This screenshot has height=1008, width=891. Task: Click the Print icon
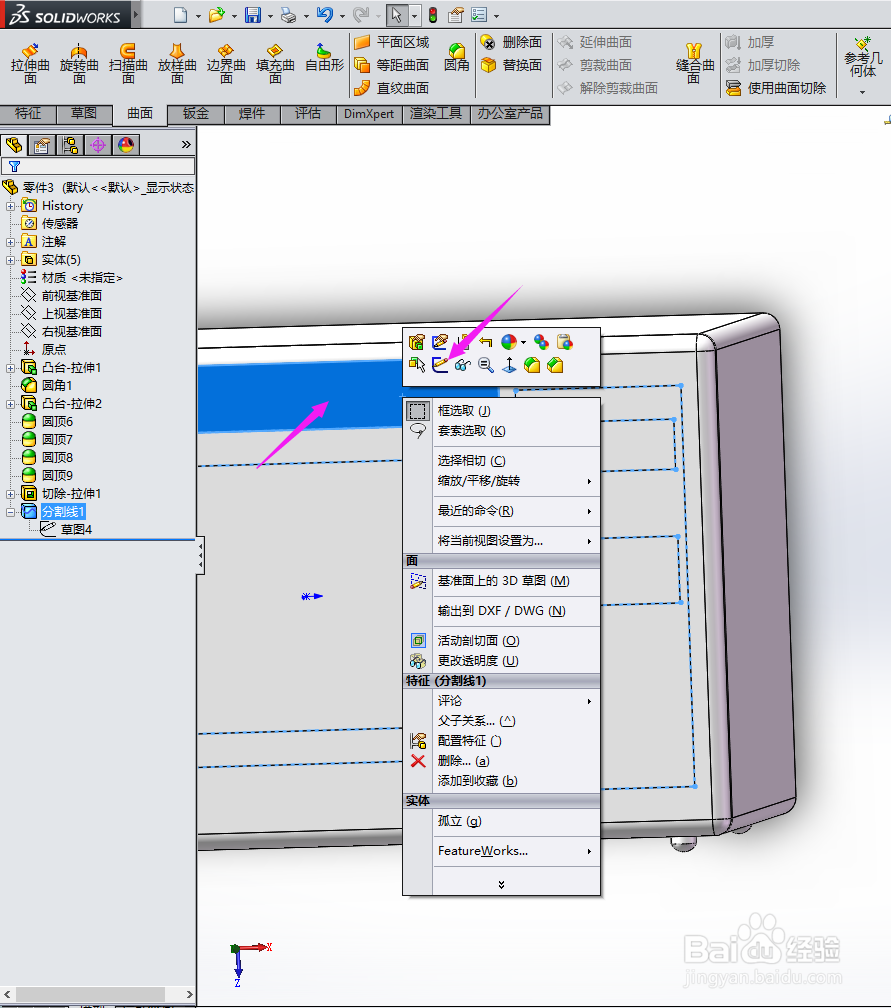coord(289,15)
